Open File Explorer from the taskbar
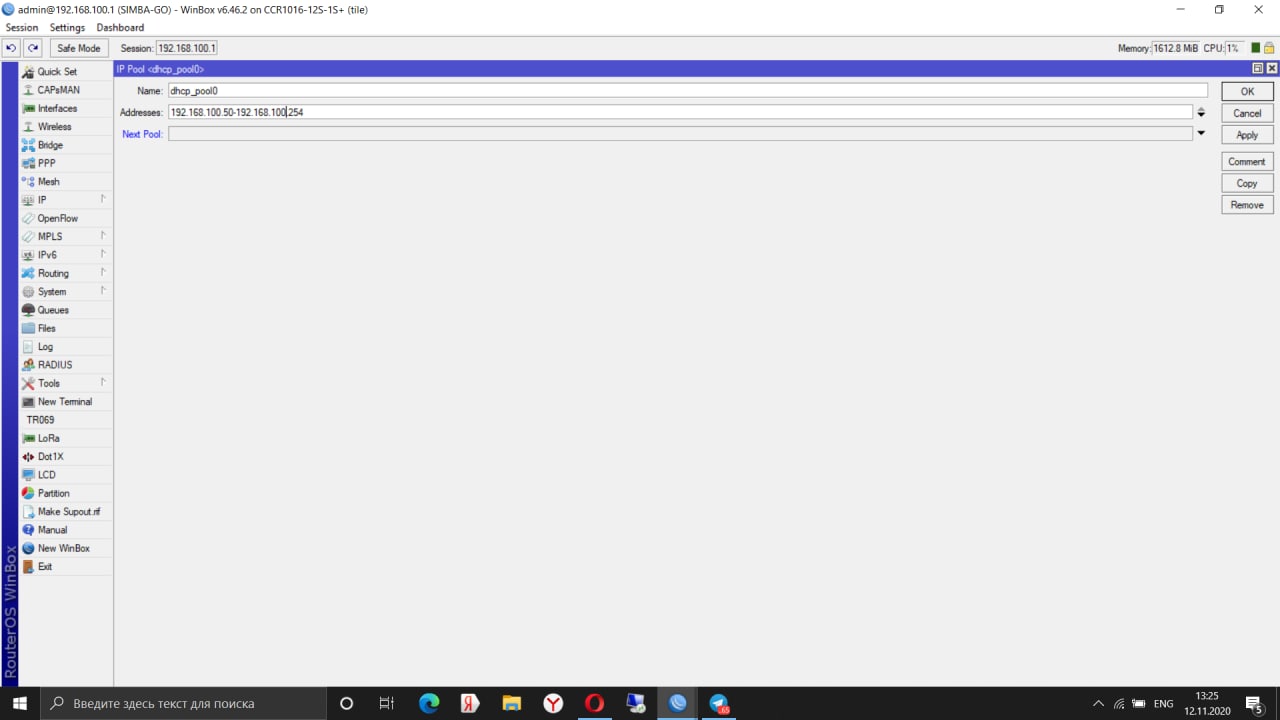 coord(511,703)
